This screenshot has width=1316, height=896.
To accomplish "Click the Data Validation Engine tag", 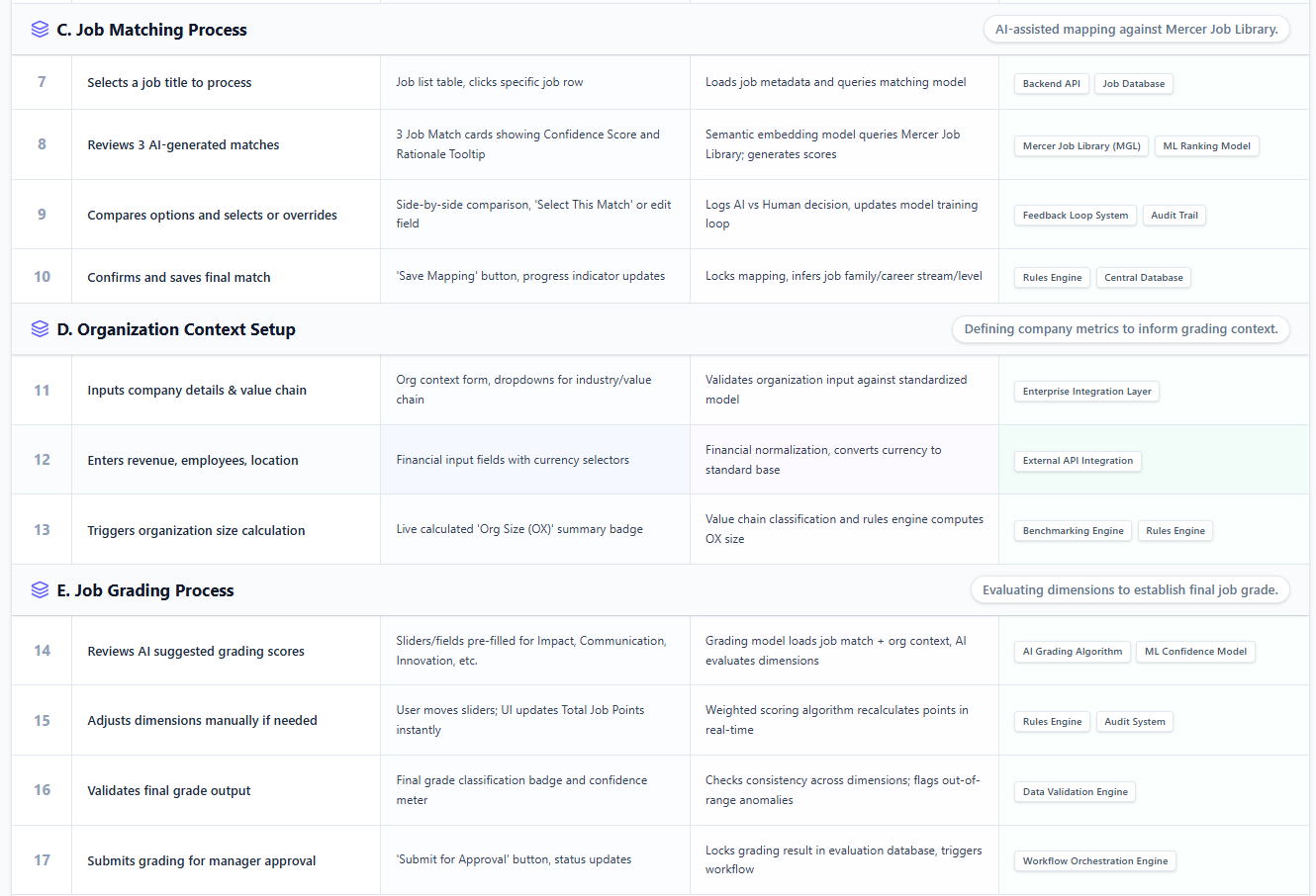I will click(x=1075, y=792).
